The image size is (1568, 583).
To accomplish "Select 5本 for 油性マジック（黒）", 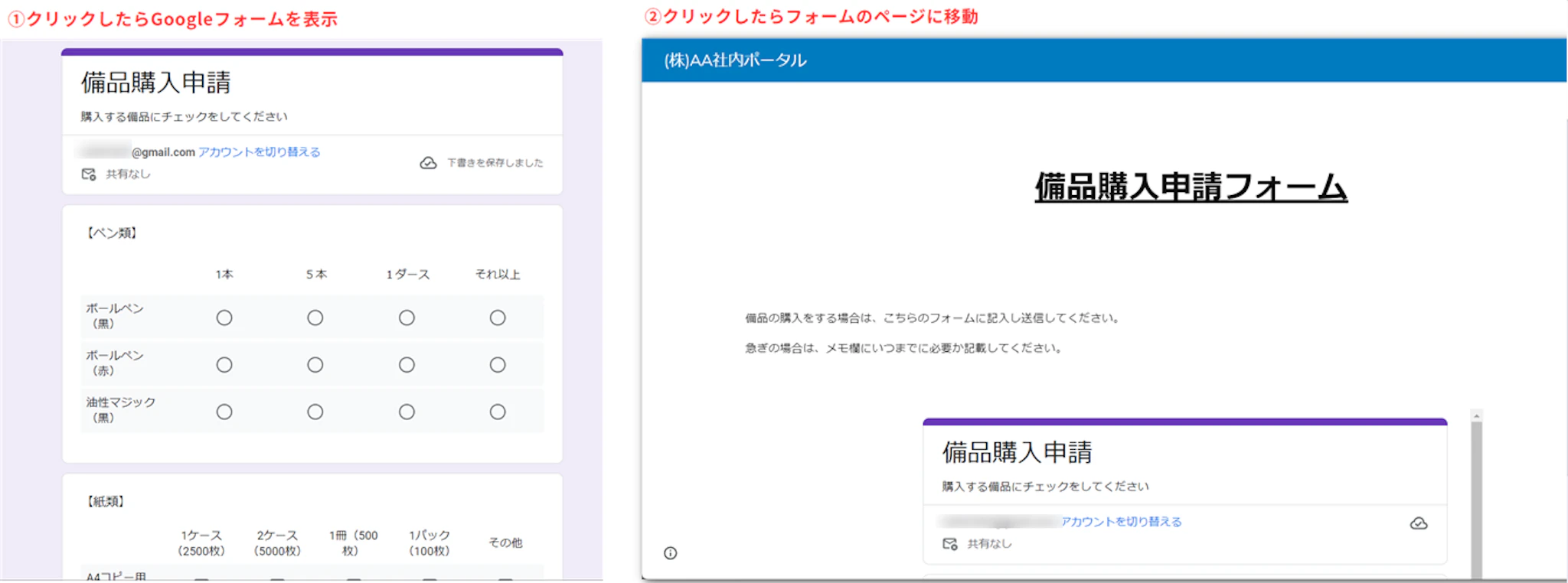I will pos(315,412).
